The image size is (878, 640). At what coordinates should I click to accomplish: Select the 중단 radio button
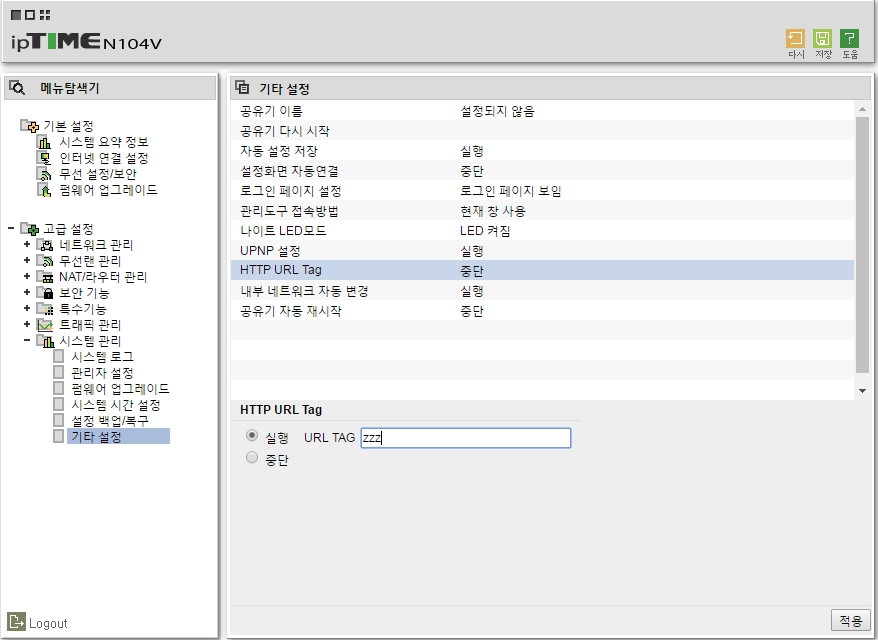coord(251,459)
